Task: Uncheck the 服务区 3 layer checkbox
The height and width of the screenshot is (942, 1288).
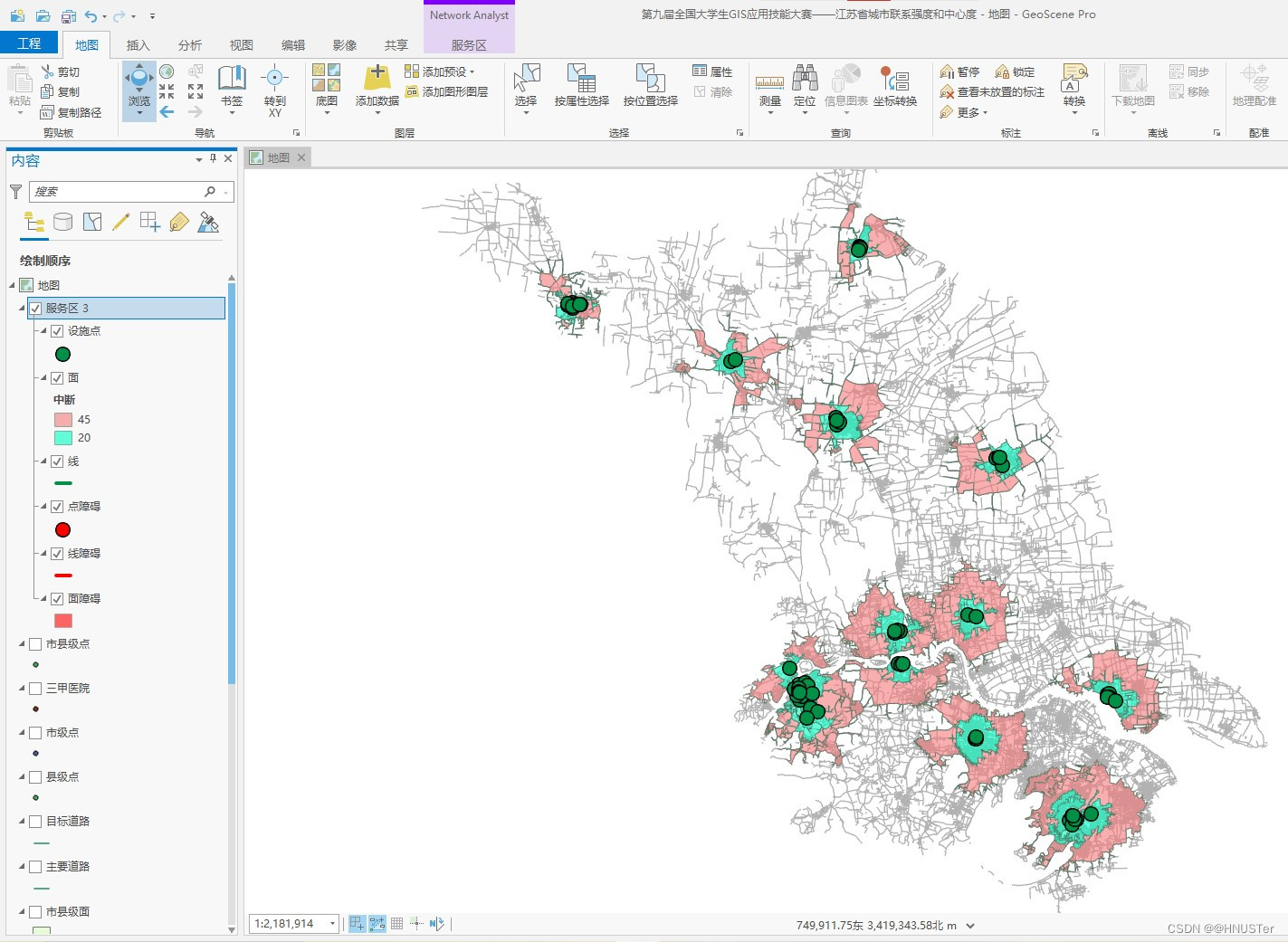Action: [36, 309]
